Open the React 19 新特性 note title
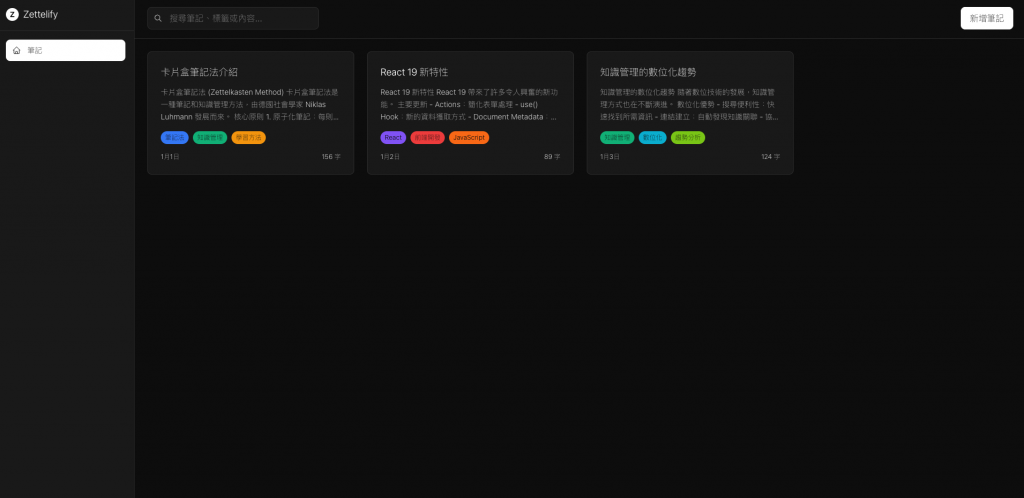 [414, 72]
